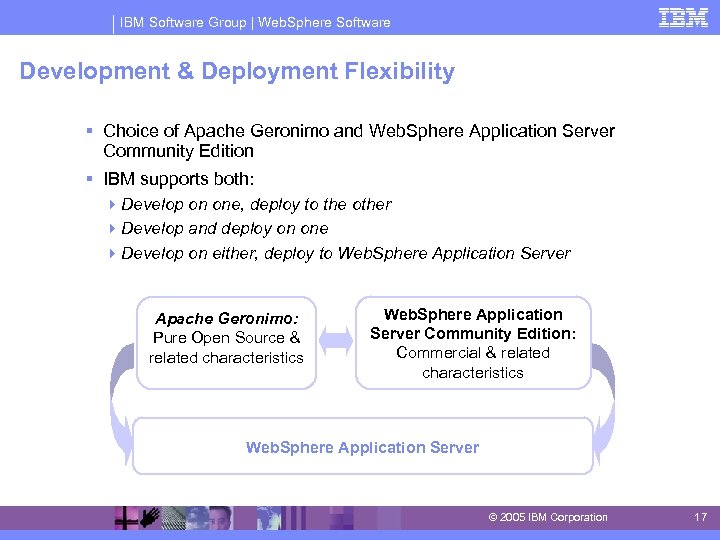This screenshot has width=720, height=540.
Task: Click the slide number 17
Action: [700, 517]
